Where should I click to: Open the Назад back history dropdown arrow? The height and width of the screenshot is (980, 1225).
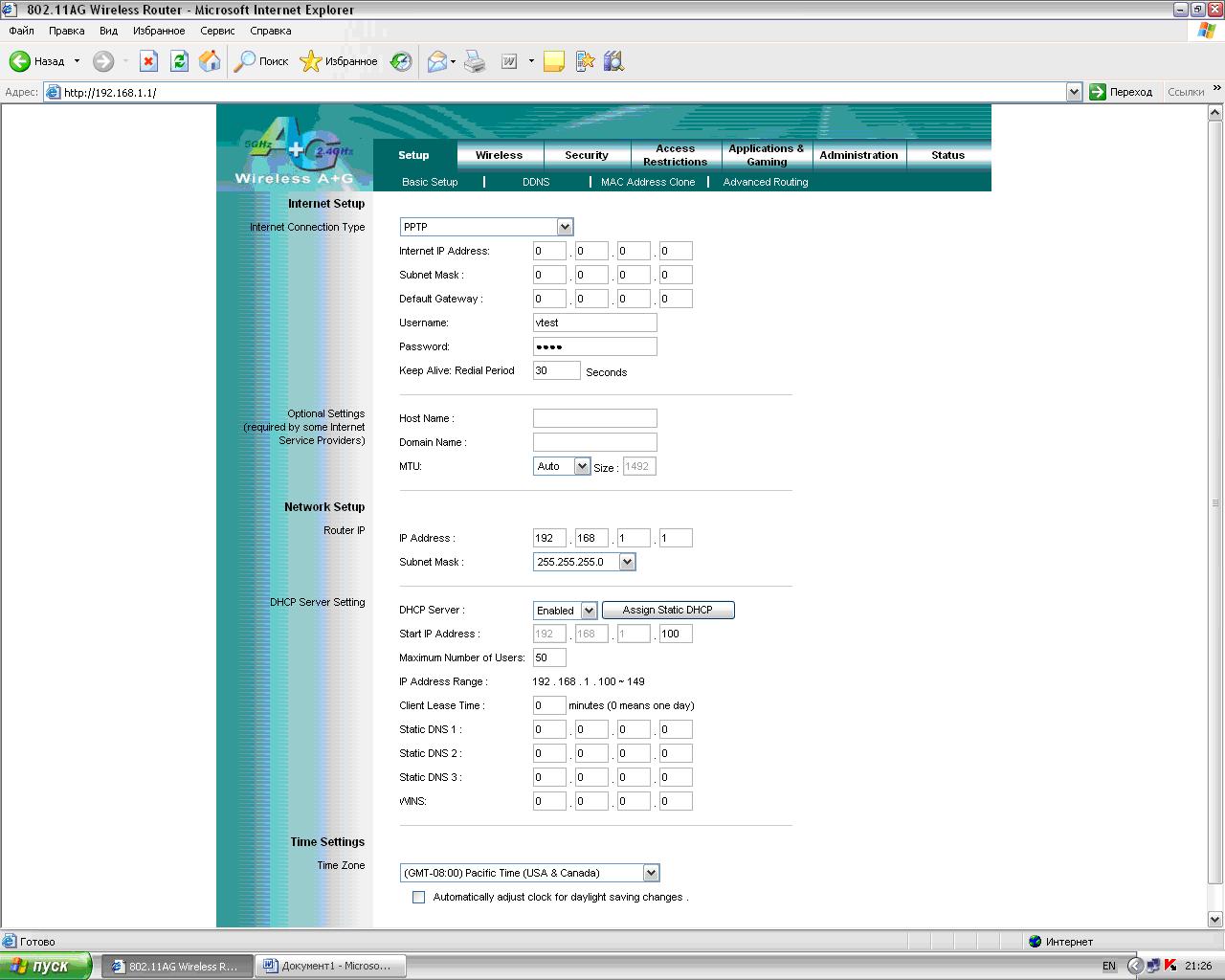point(77,61)
